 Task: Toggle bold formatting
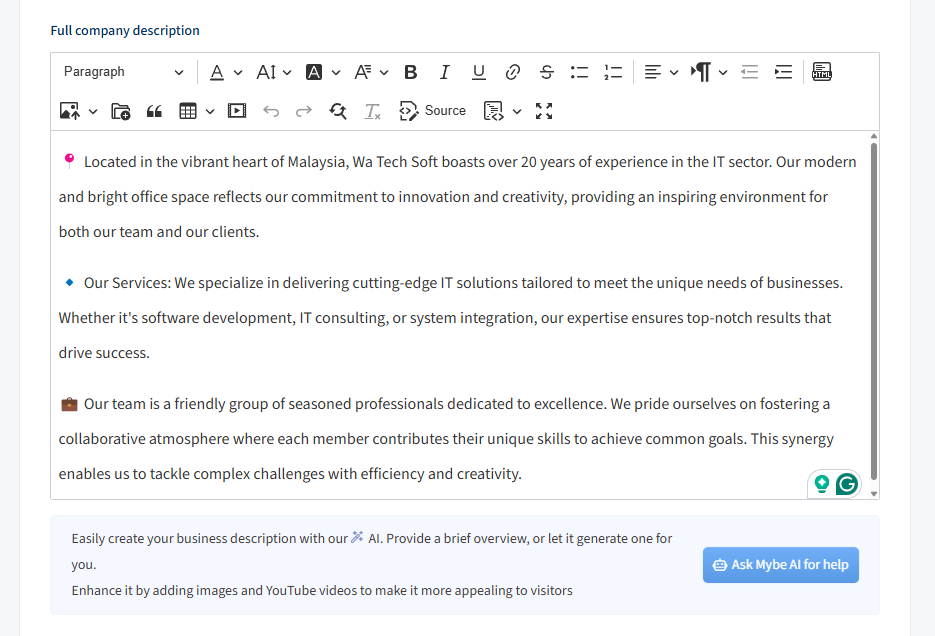click(x=410, y=72)
